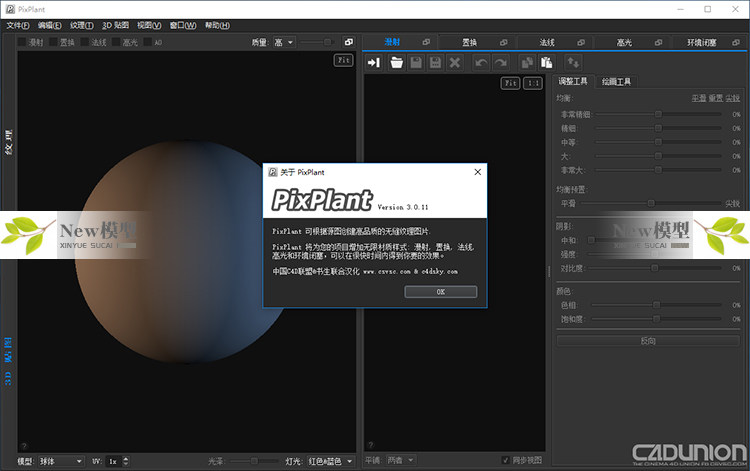Viewport: 750px width, 471px height.
Task: Open the 3D 贴图 menu
Action: [115, 25]
